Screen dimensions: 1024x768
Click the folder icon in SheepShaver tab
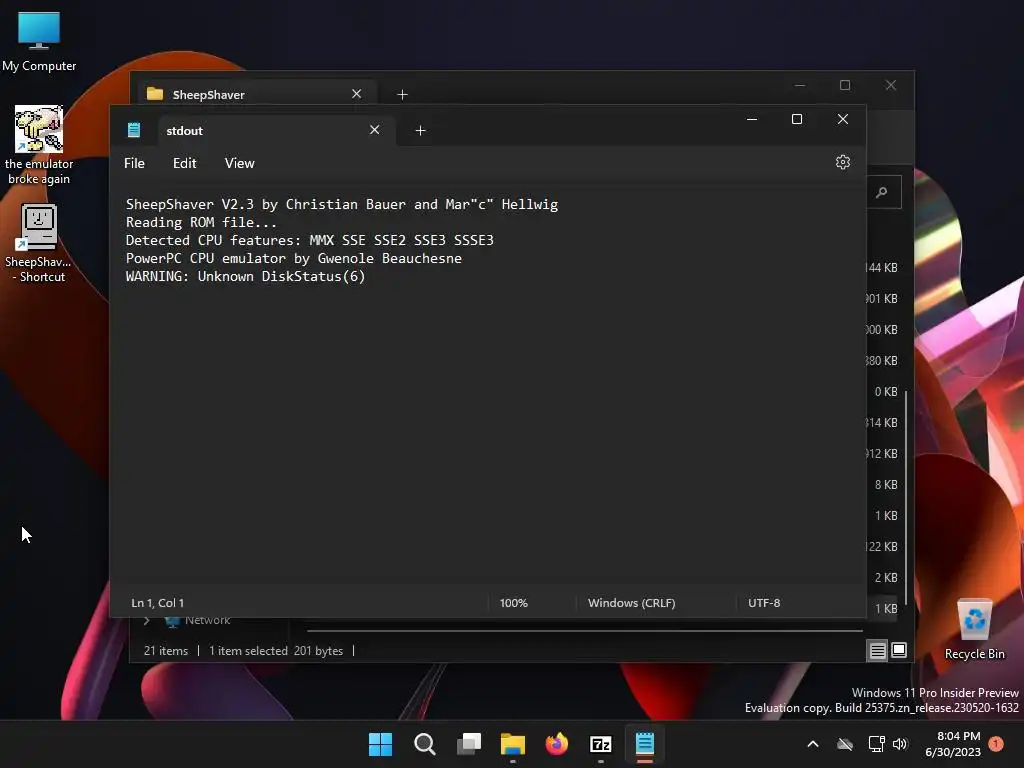tap(155, 94)
